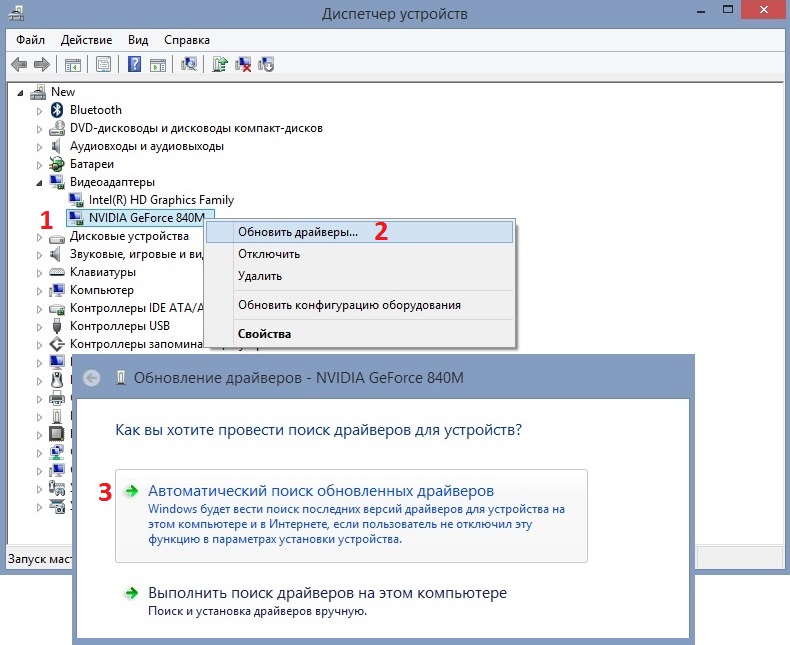790x645 pixels.
Task: Expand the Батареи category
Action: point(39,165)
